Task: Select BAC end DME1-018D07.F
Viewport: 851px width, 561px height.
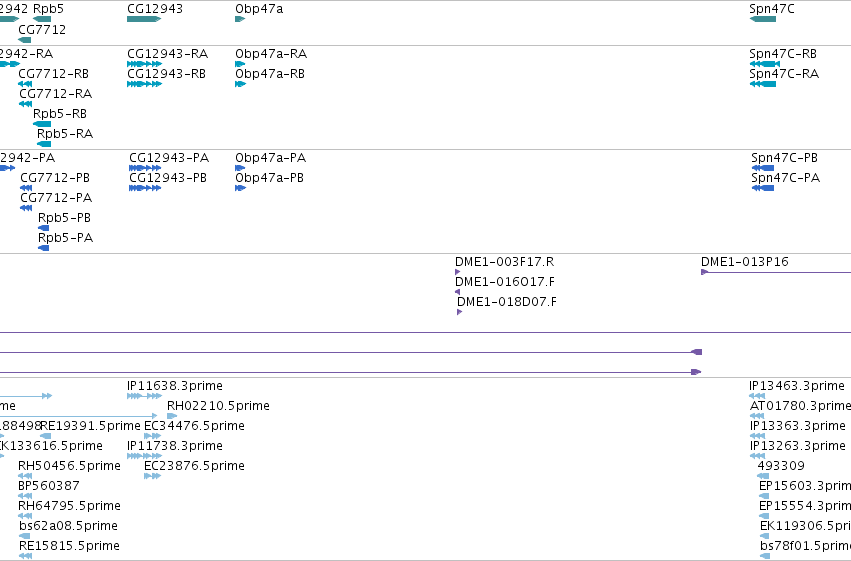Action: pyautogui.click(x=460, y=313)
